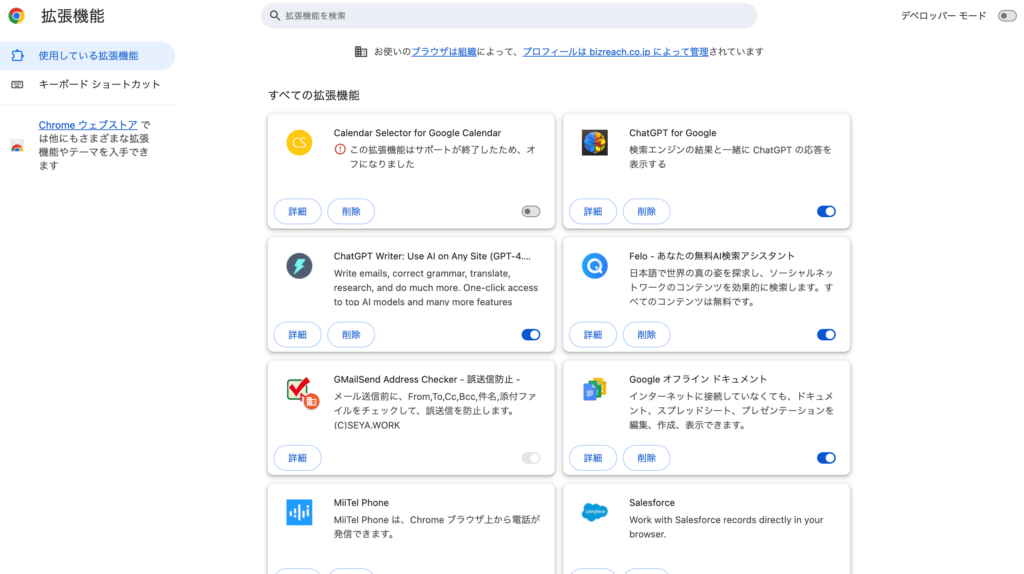Click 削除 for Calendar Selector
The height and width of the screenshot is (574, 1024).
click(351, 212)
